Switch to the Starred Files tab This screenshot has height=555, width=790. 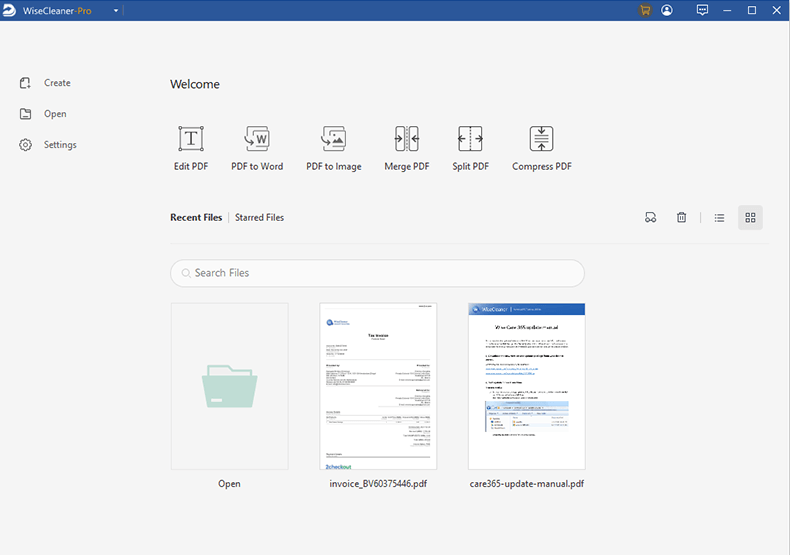259,218
